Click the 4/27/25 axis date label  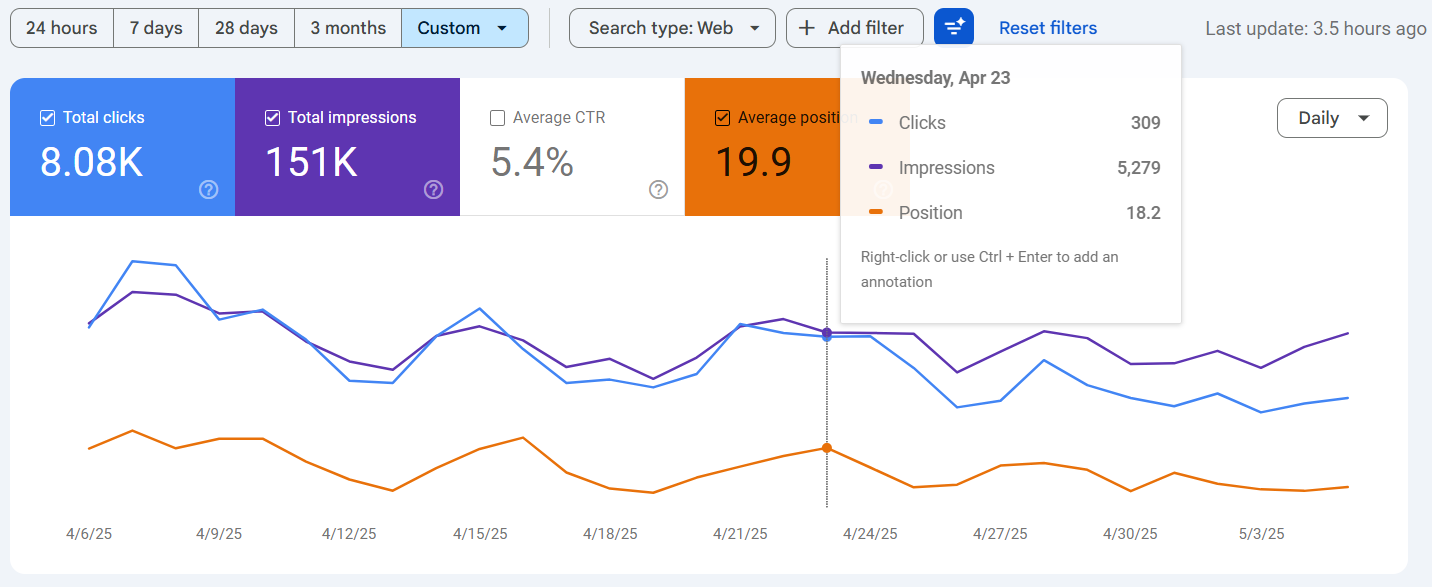(1000, 534)
